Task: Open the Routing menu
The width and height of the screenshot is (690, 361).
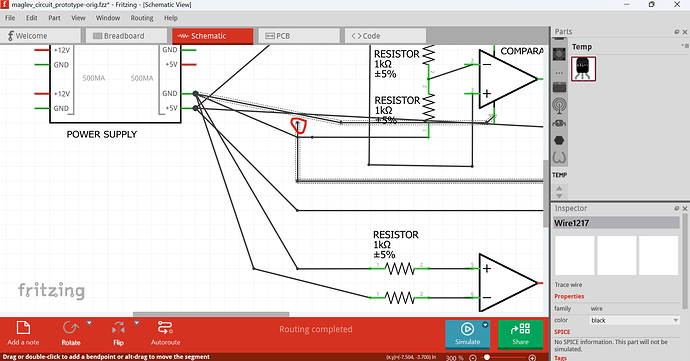Action: coord(142,18)
